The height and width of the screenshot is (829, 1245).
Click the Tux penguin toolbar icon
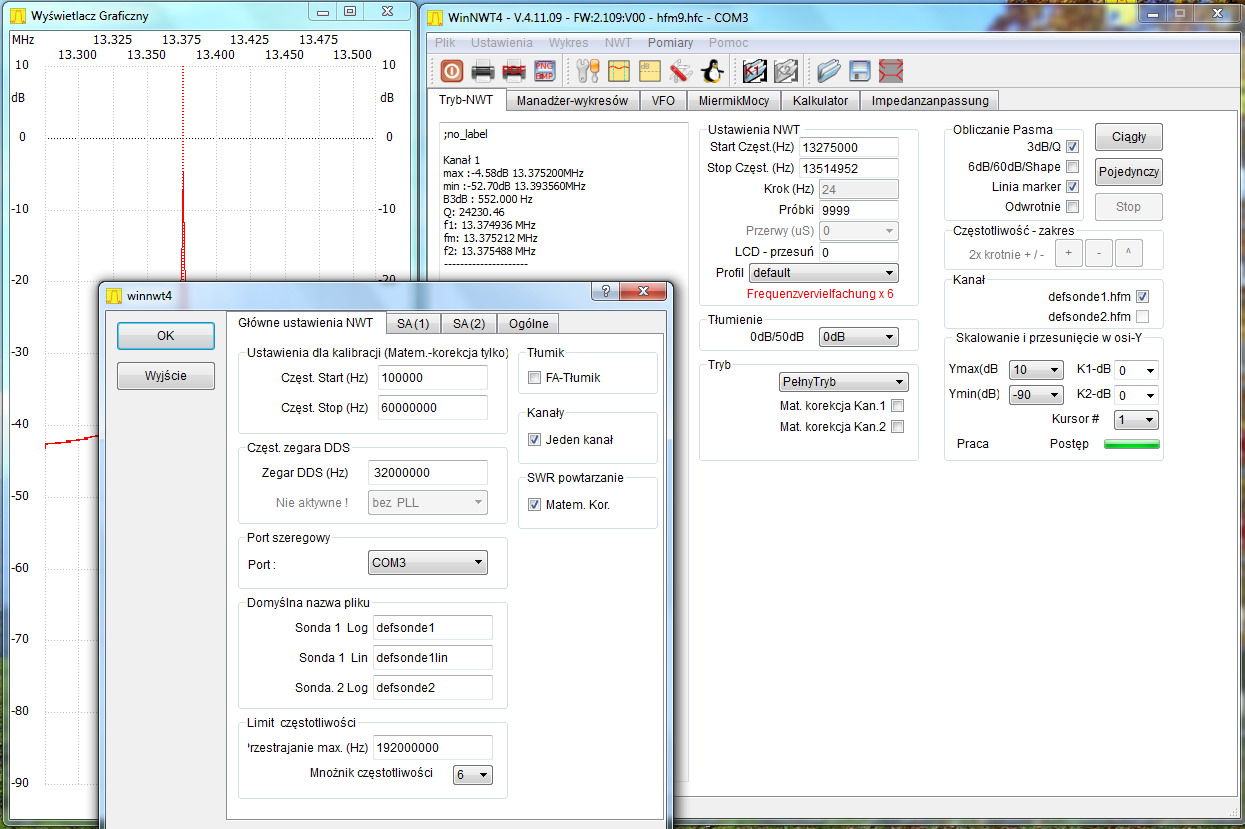[x=712, y=71]
